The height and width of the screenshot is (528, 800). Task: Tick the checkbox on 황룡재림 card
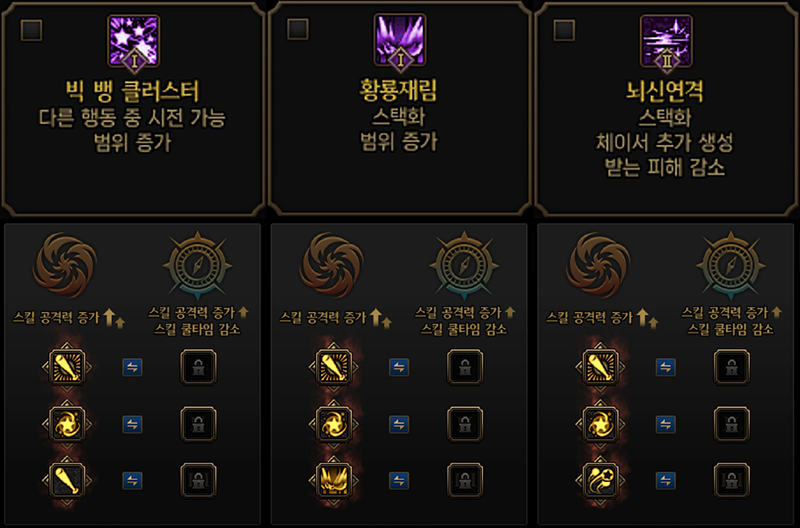click(298, 30)
